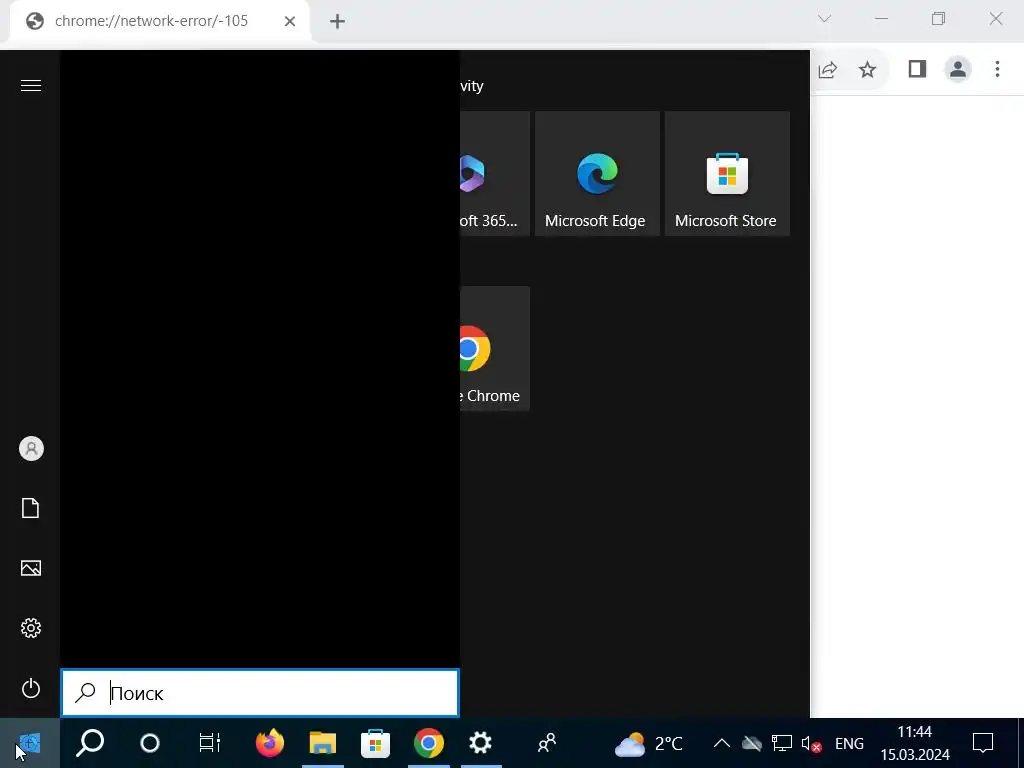Open the clock showing 11:44
The height and width of the screenshot is (768, 1024).
[914, 743]
